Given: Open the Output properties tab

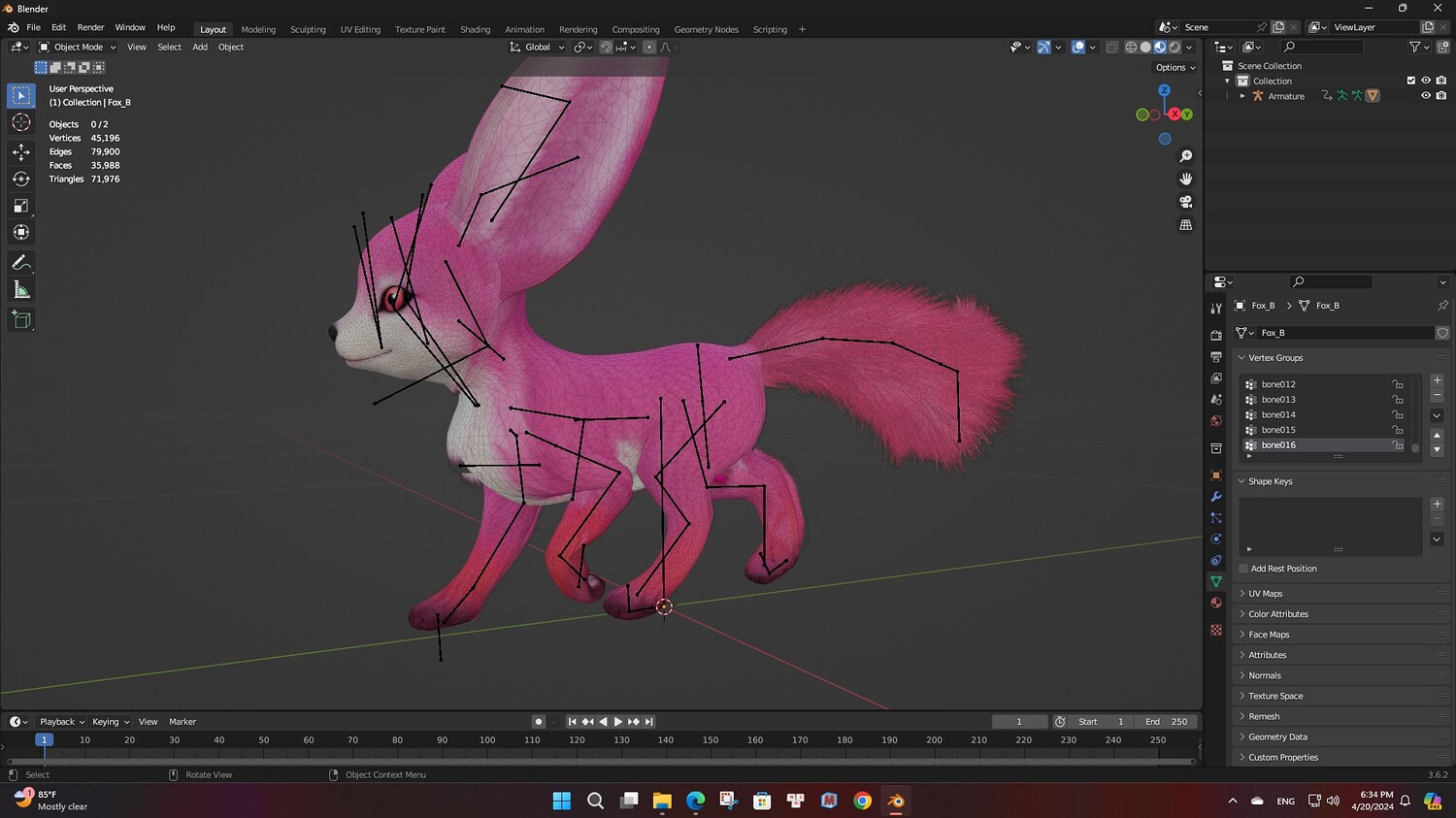Looking at the screenshot, I should pos(1216,356).
